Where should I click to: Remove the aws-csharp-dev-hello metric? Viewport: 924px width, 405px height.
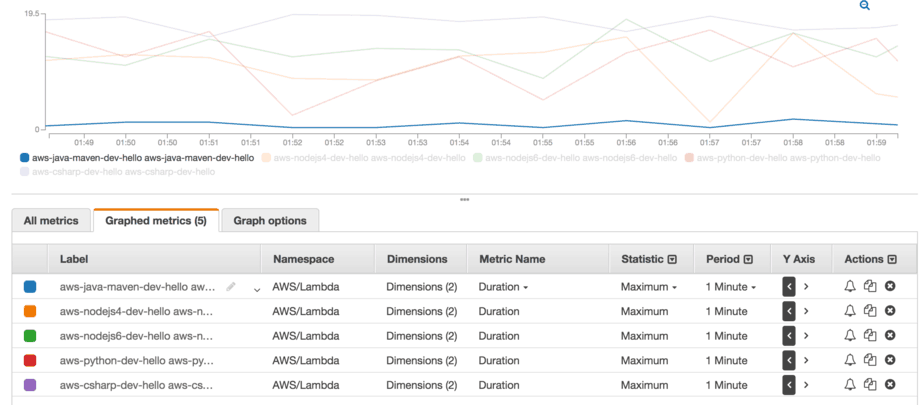click(x=890, y=384)
